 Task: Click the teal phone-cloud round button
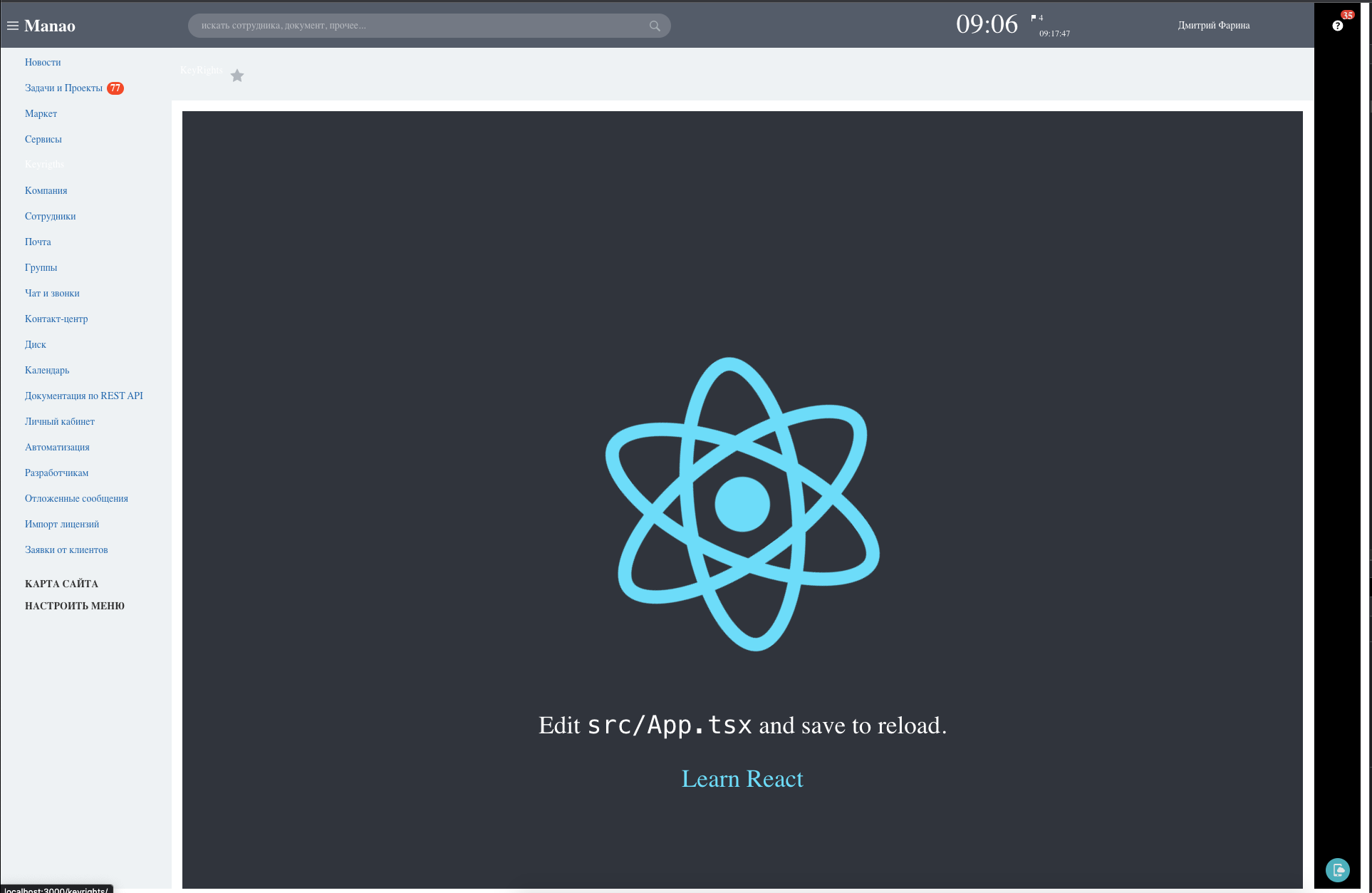[1337, 869]
